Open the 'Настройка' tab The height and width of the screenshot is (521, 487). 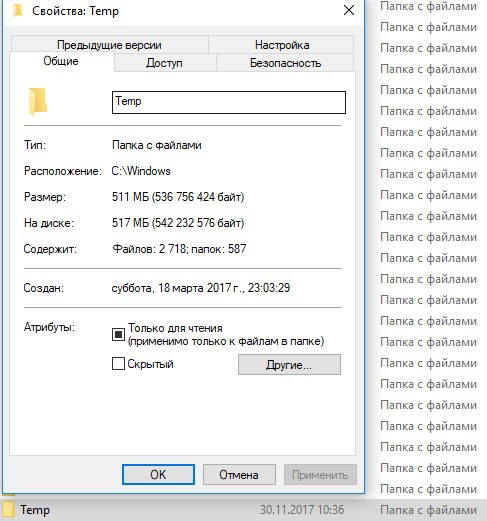(282, 45)
